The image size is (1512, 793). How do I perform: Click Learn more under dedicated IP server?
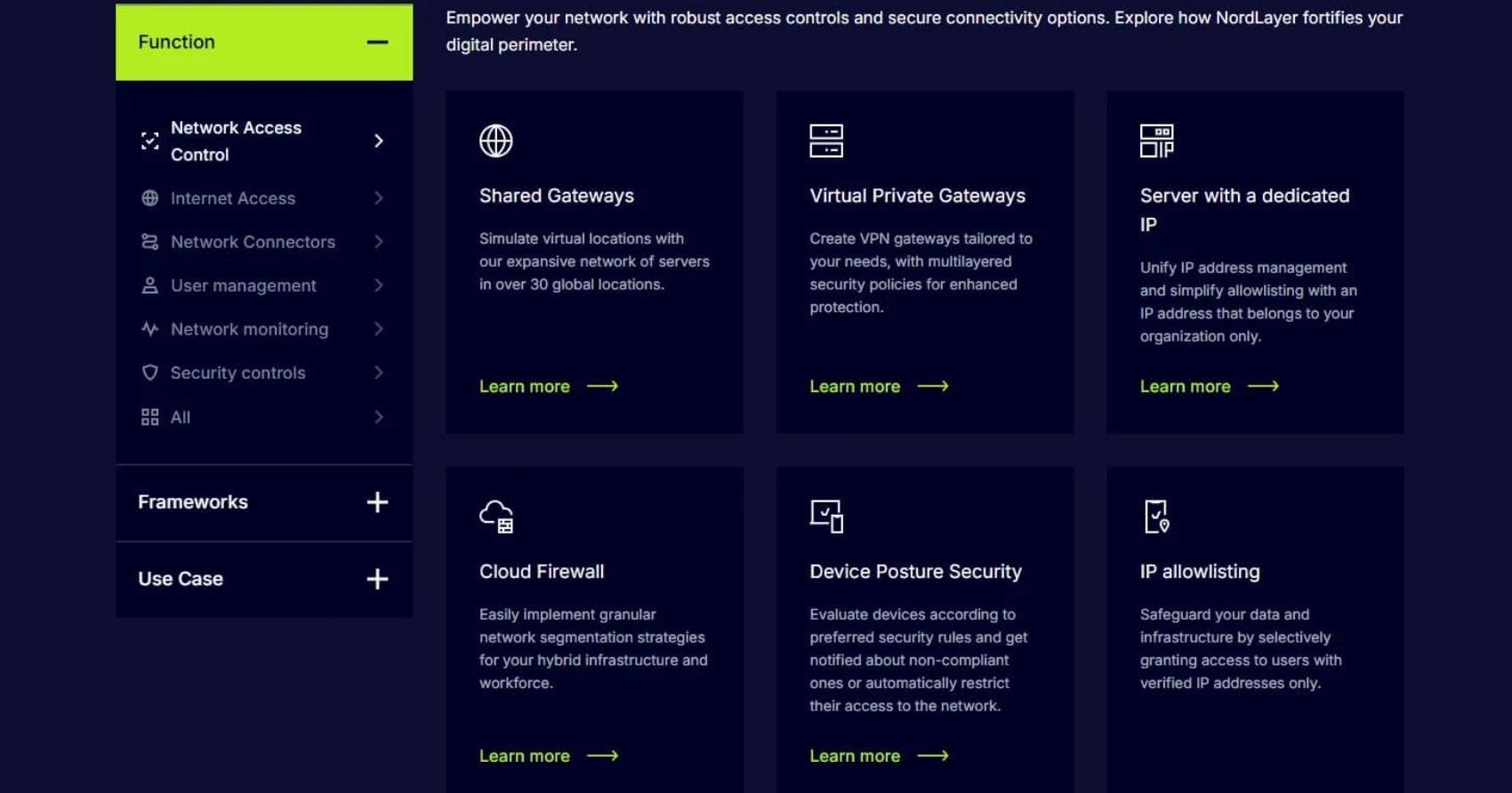[1209, 387]
